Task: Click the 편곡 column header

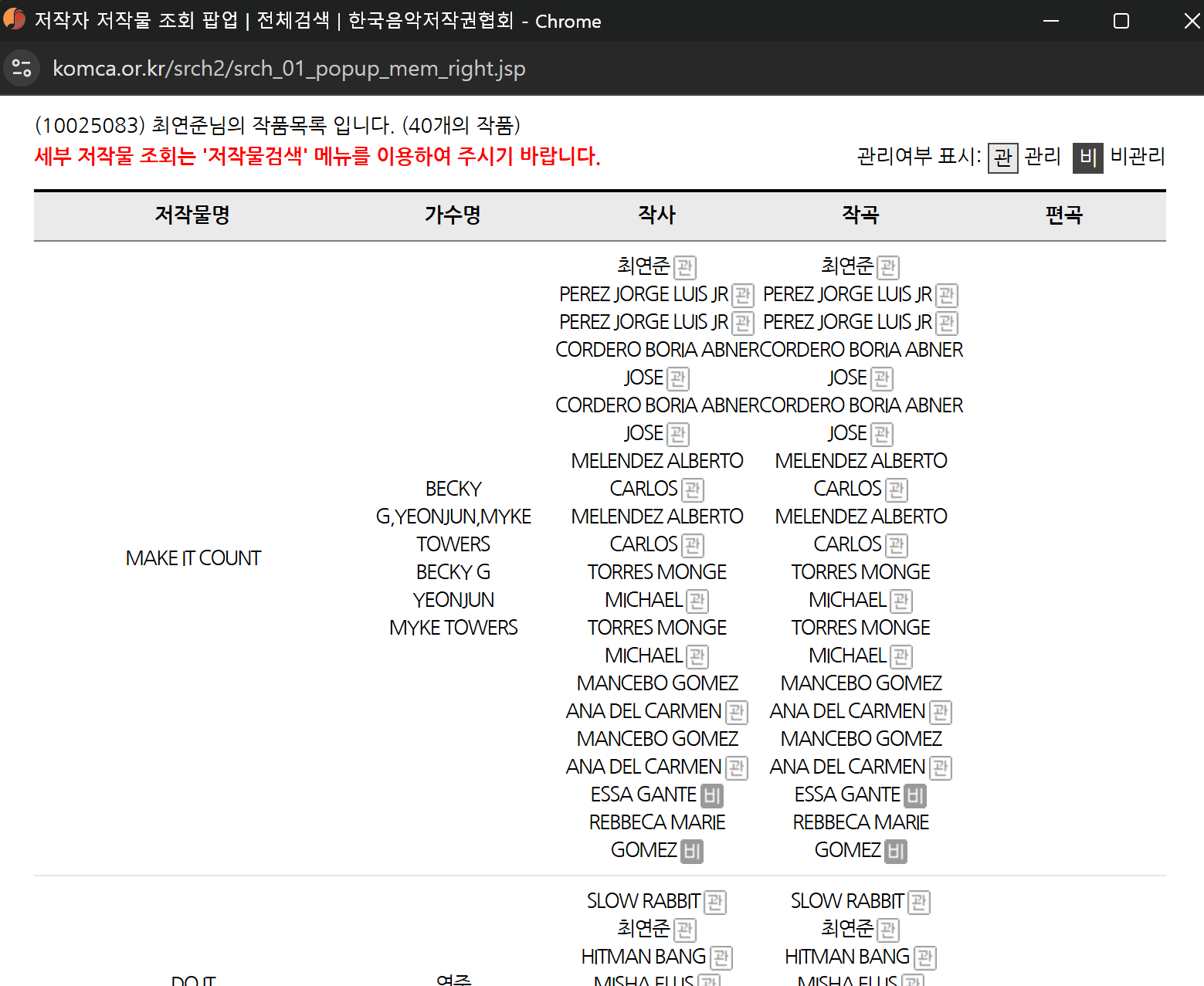Action: 1063,215
